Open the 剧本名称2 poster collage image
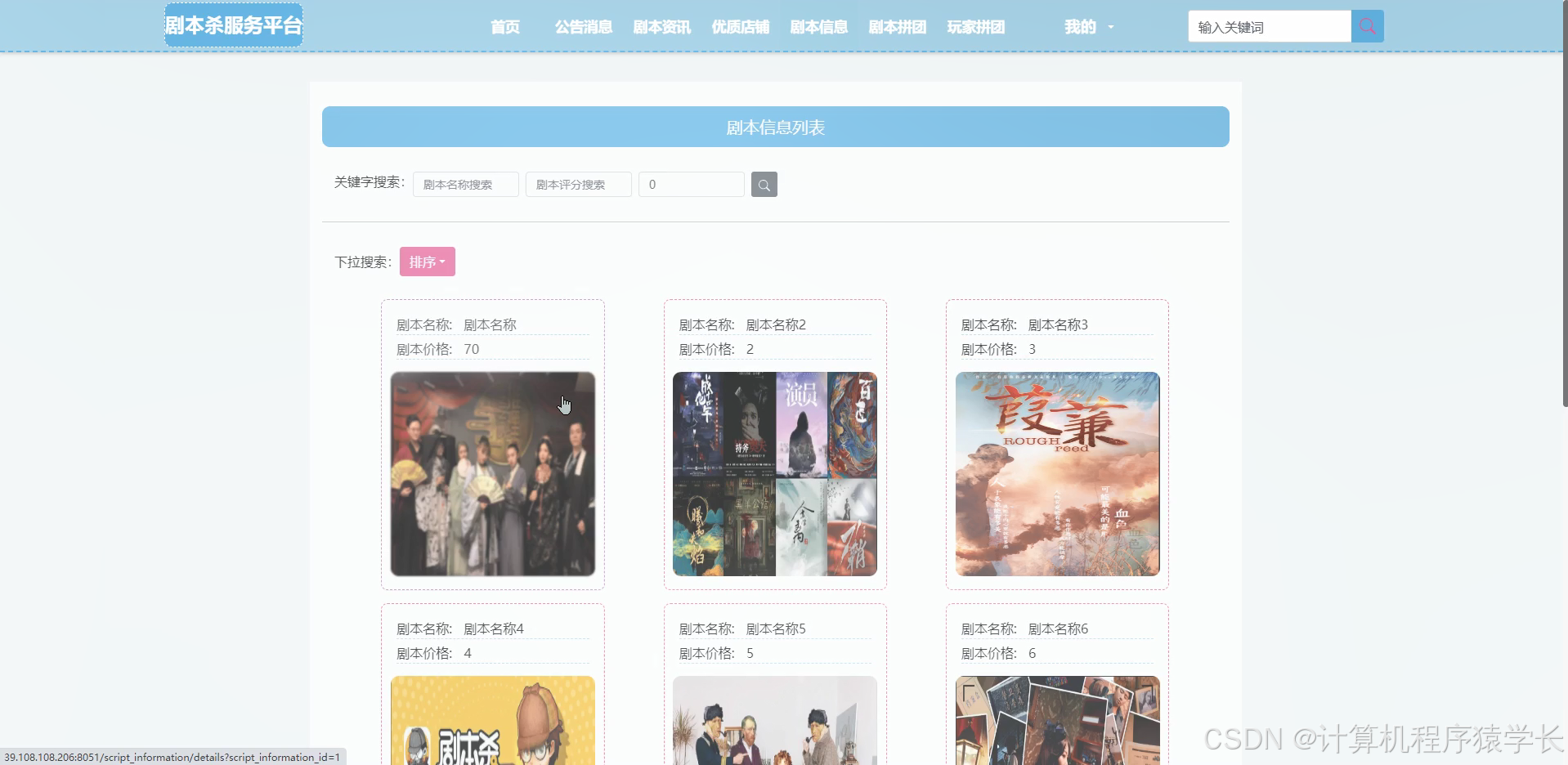The width and height of the screenshot is (1568, 765). [774, 474]
